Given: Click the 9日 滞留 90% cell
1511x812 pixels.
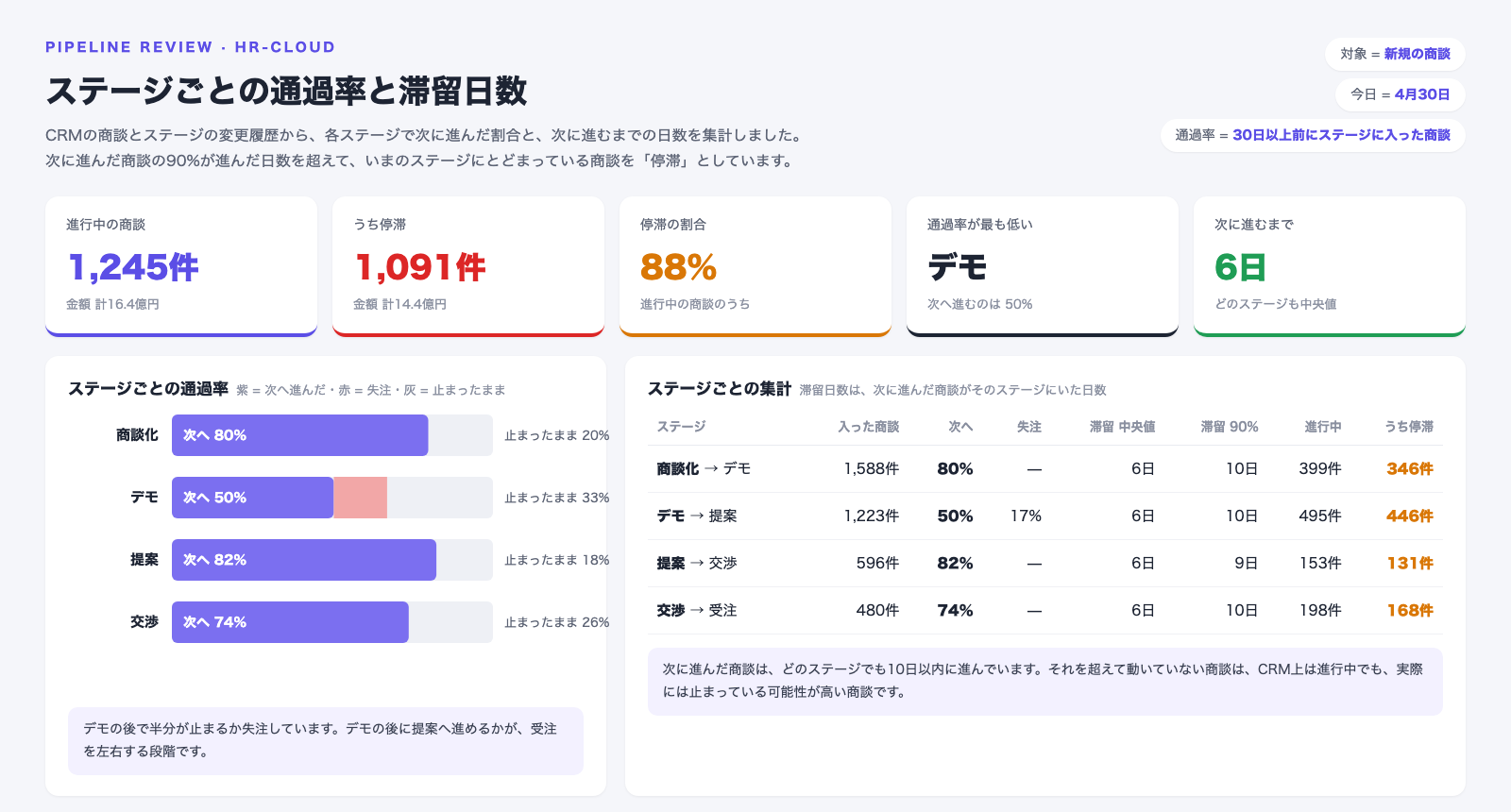Looking at the screenshot, I should pos(1246,564).
